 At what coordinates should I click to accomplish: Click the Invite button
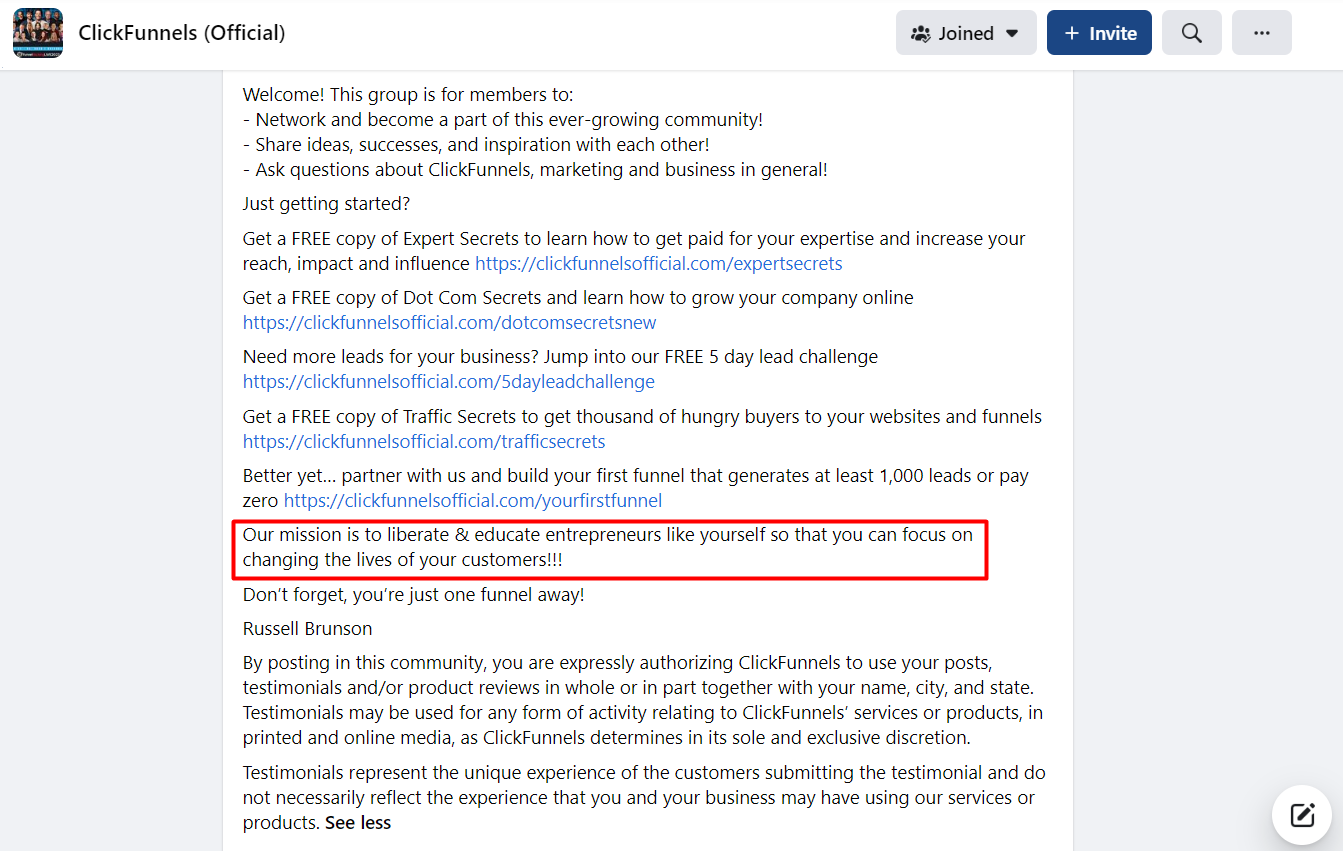[1099, 33]
